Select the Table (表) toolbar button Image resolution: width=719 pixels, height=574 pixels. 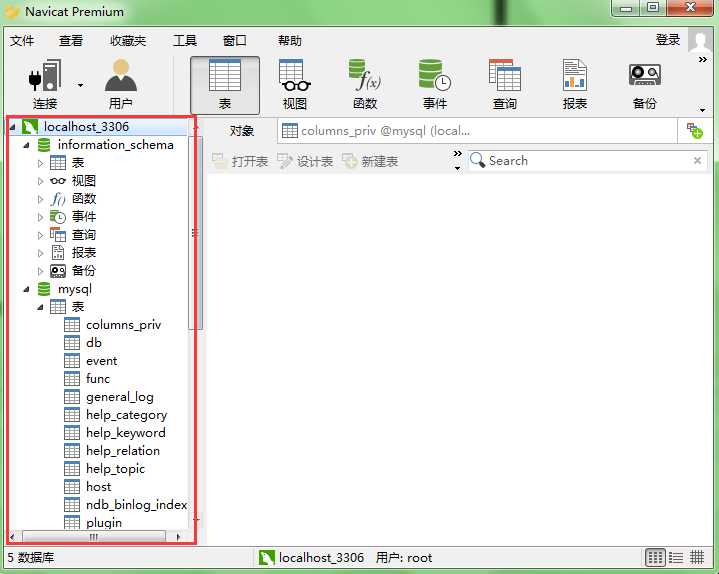(225, 85)
